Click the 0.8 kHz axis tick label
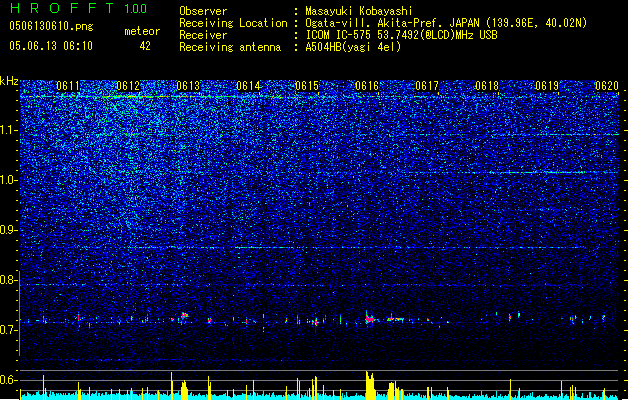The width and height of the screenshot is (629, 400). (x=9, y=280)
